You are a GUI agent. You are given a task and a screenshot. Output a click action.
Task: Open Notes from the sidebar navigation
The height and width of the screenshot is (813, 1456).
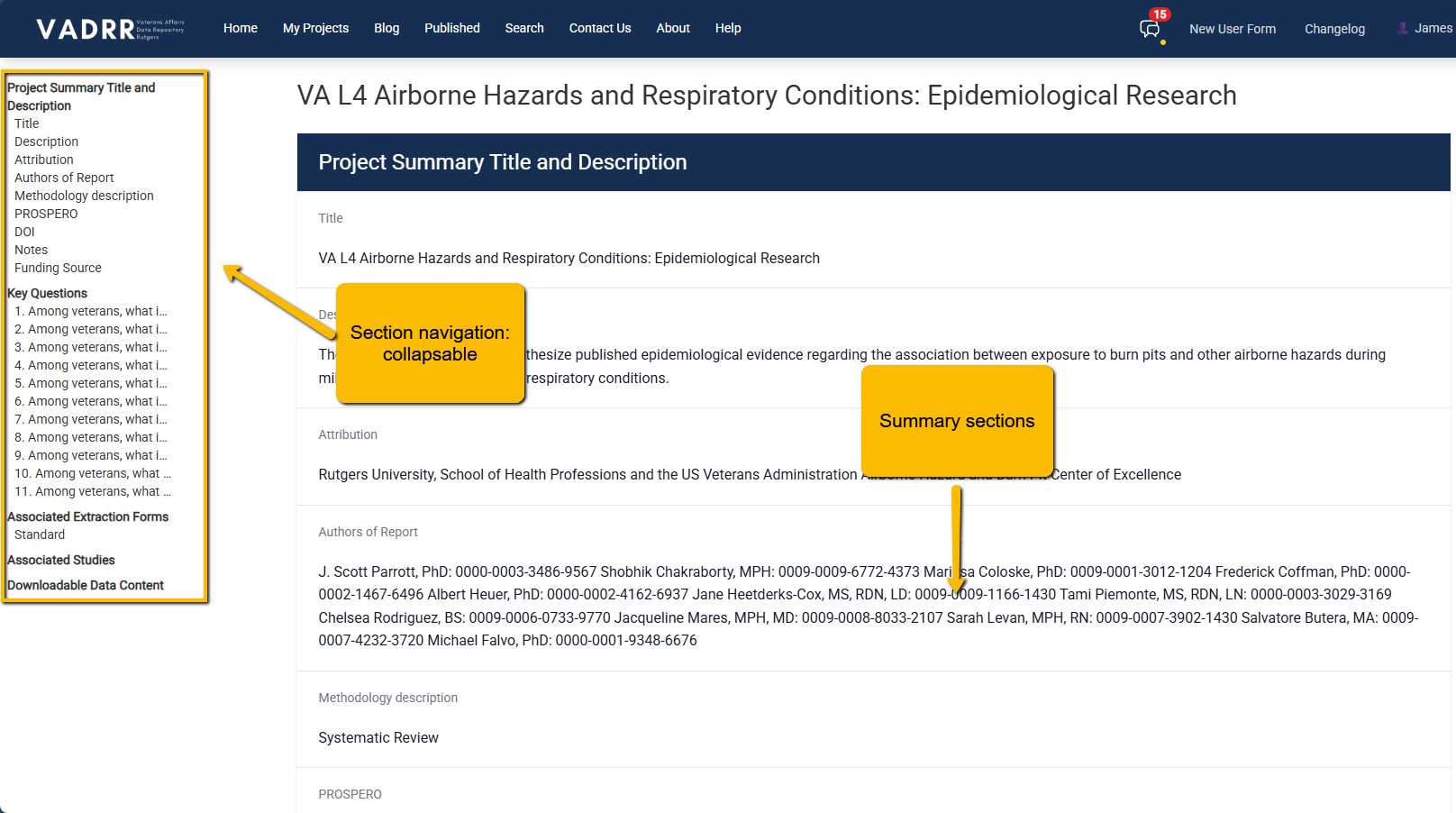tap(31, 250)
